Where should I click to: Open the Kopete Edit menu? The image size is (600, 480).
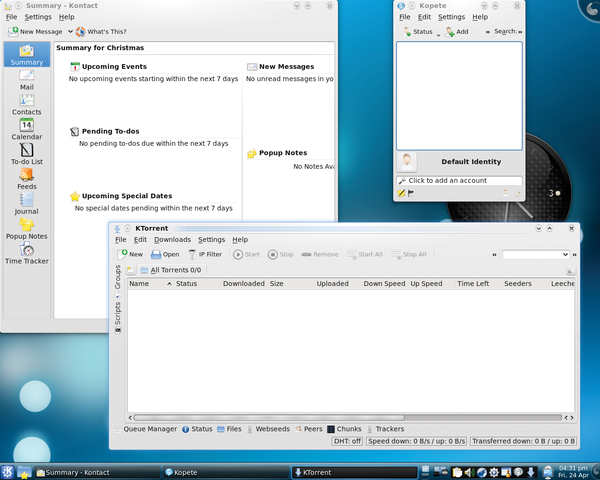coord(424,17)
